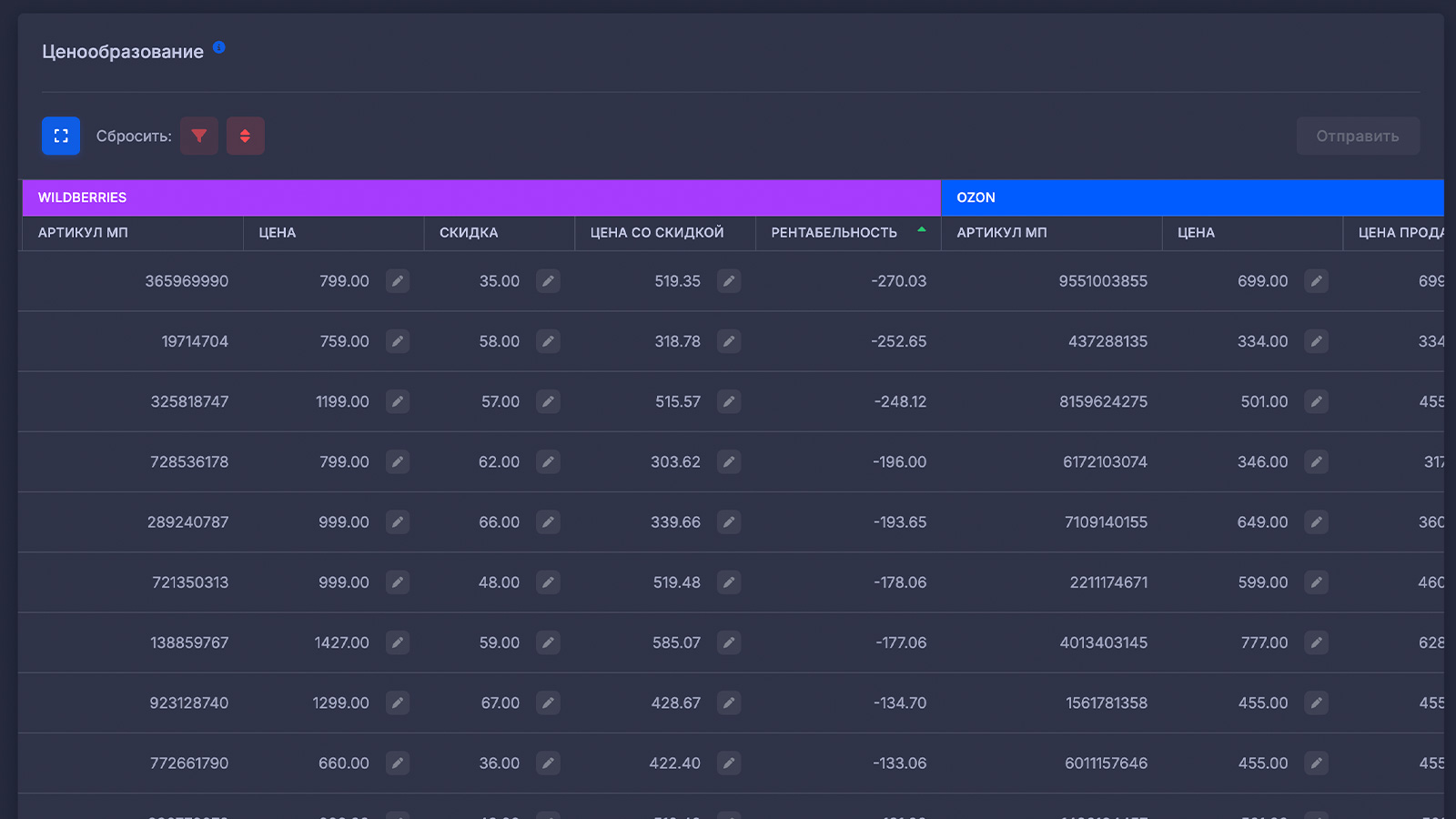The image size is (1456, 819).
Task: Edit Wildberries price 799.00 for 365969990
Action: (x=398, y=281)
